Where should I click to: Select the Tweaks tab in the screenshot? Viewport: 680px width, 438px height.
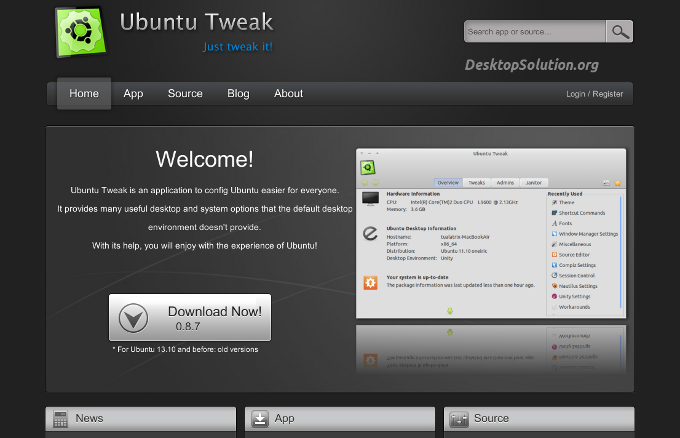477,183
